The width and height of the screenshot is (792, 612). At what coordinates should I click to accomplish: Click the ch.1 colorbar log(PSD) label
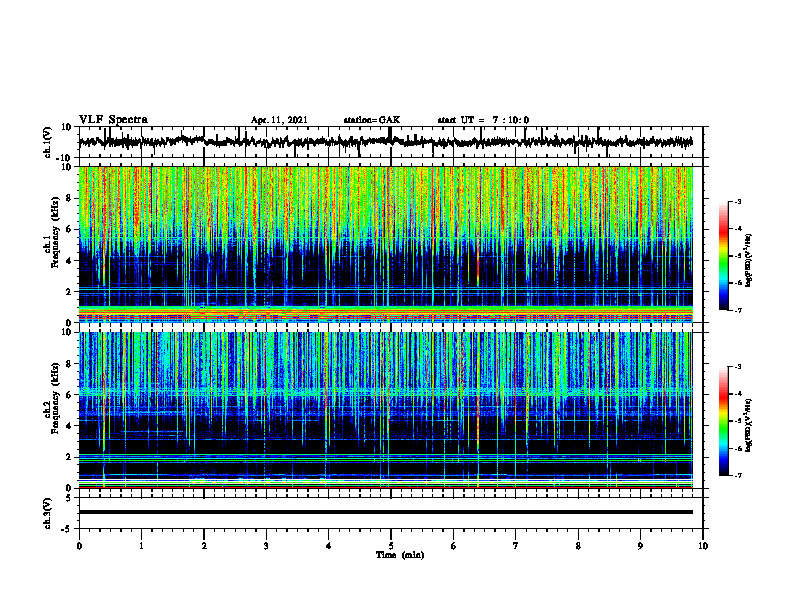(749, 261)
